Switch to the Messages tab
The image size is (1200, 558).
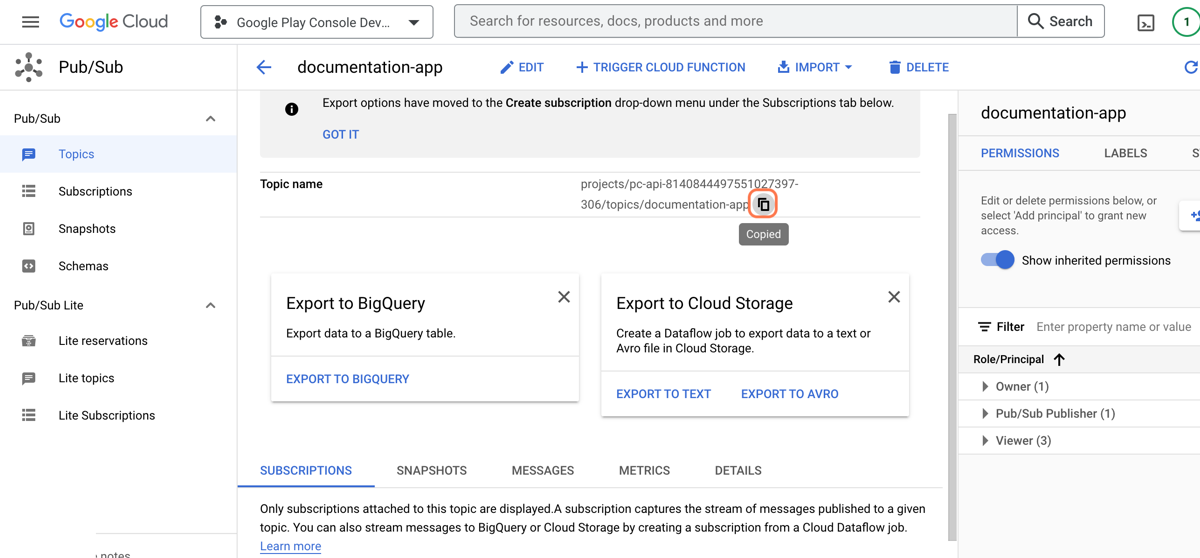pos(542,470)
